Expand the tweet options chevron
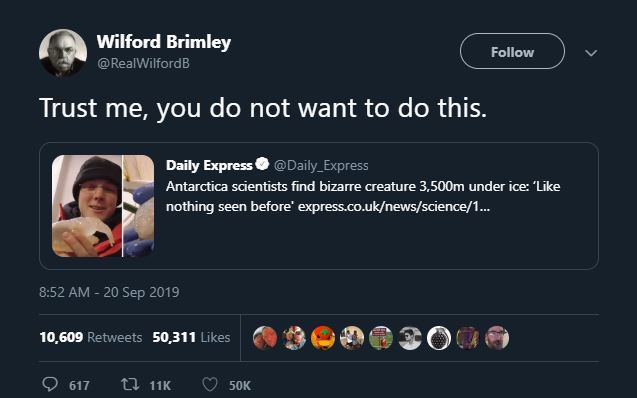 click(591, 53)
